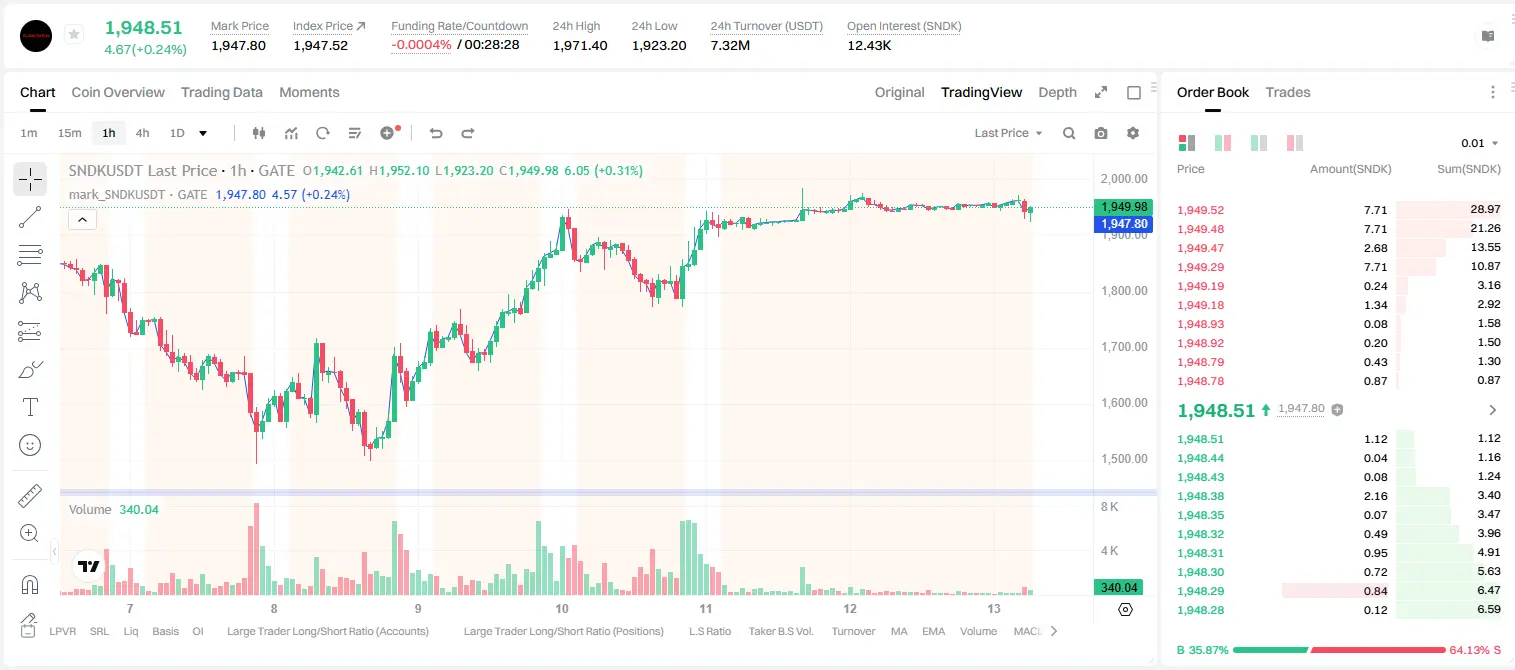Screen dimensions: 1515x670
Task: Toggle the chart layout square checkbox
Action: pyautogui.click(x=1134, y=92)
